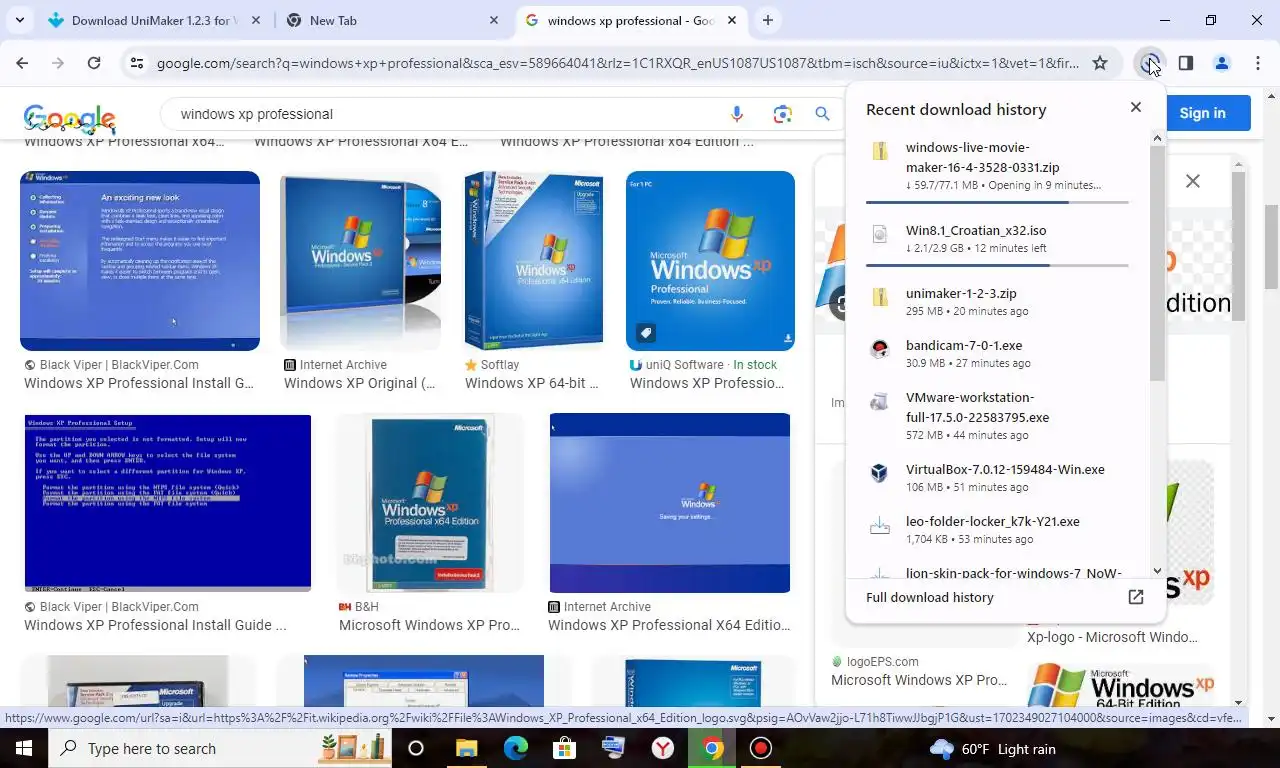Screen dimensions: 1280x768
Task: Reload the current page
Action: 94,63
